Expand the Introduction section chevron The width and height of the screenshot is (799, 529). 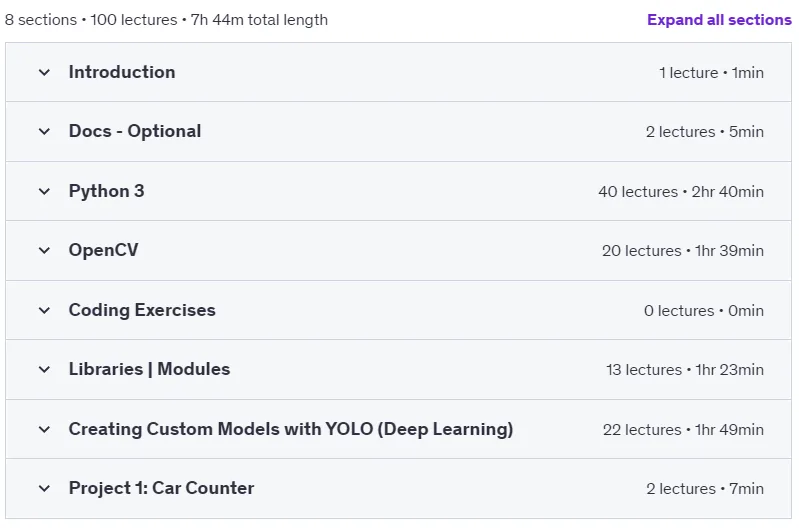pyautogui.click(x=44, y=72)
